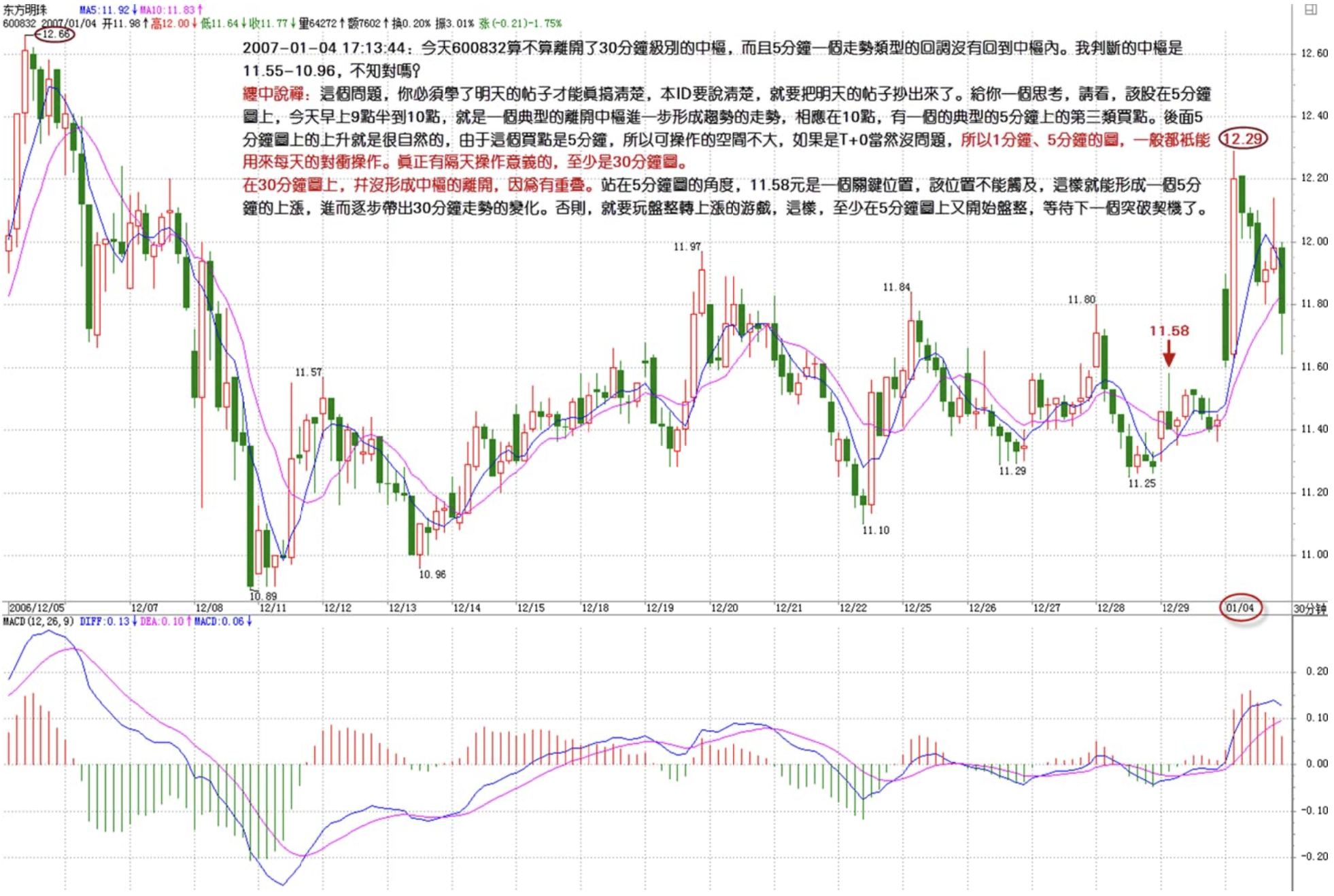Click the 2006/12/05 start date label
This screenshot has width=1334, height=896.
[x=37, y=608]
